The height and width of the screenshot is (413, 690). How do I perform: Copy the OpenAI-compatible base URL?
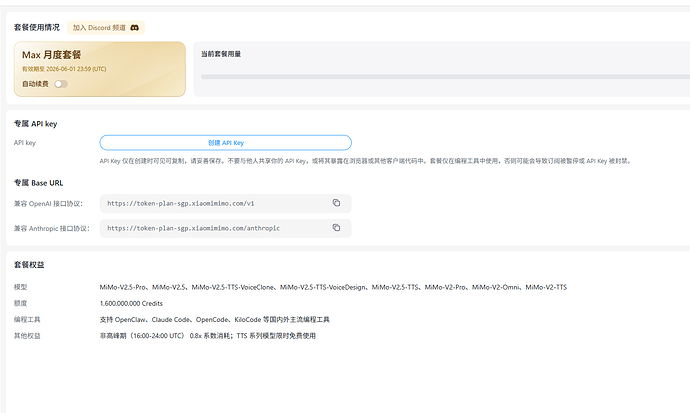pyautogui.click(x=336, y=203)
